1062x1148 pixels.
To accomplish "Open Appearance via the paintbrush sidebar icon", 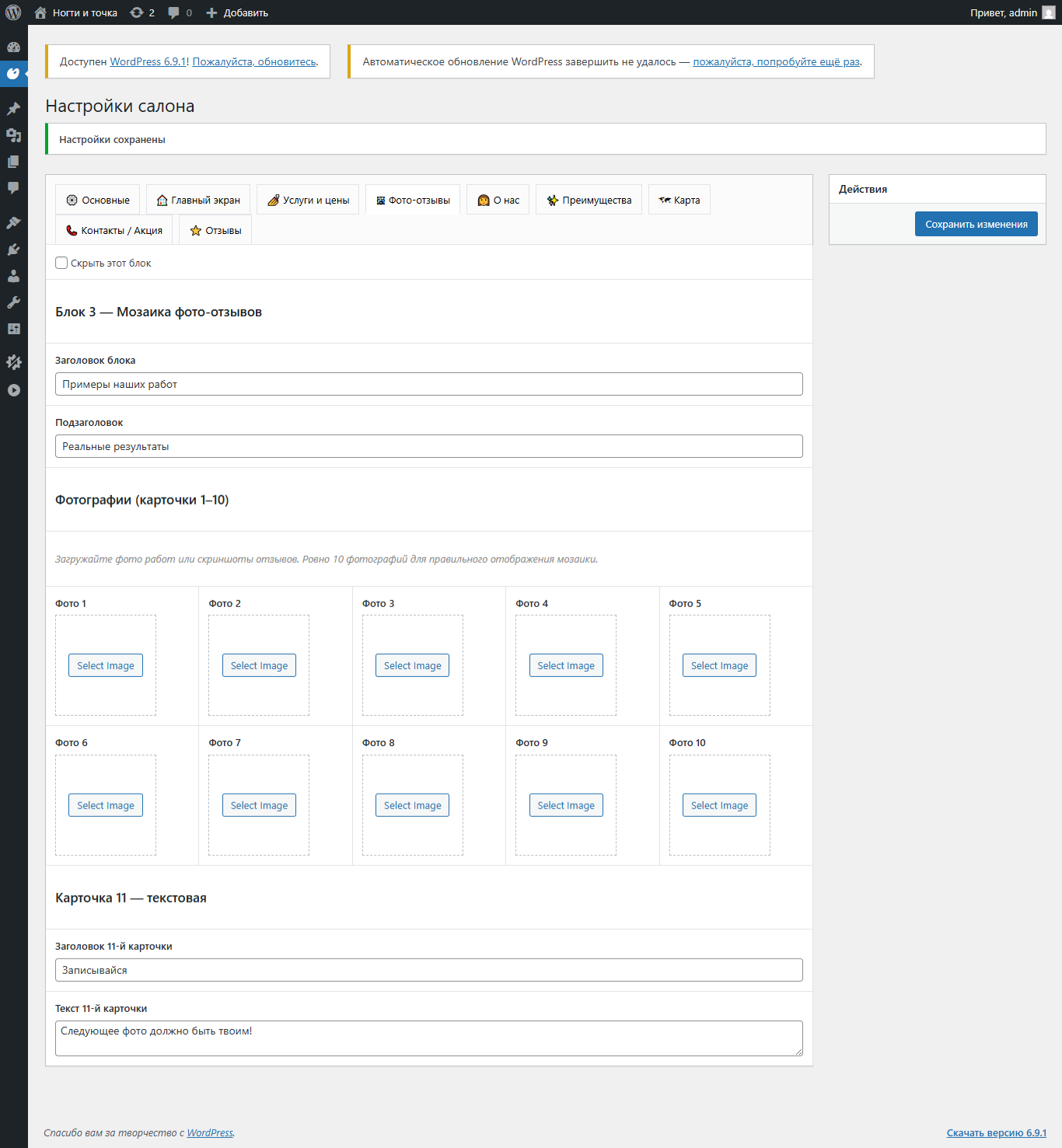I will point(13,223).
